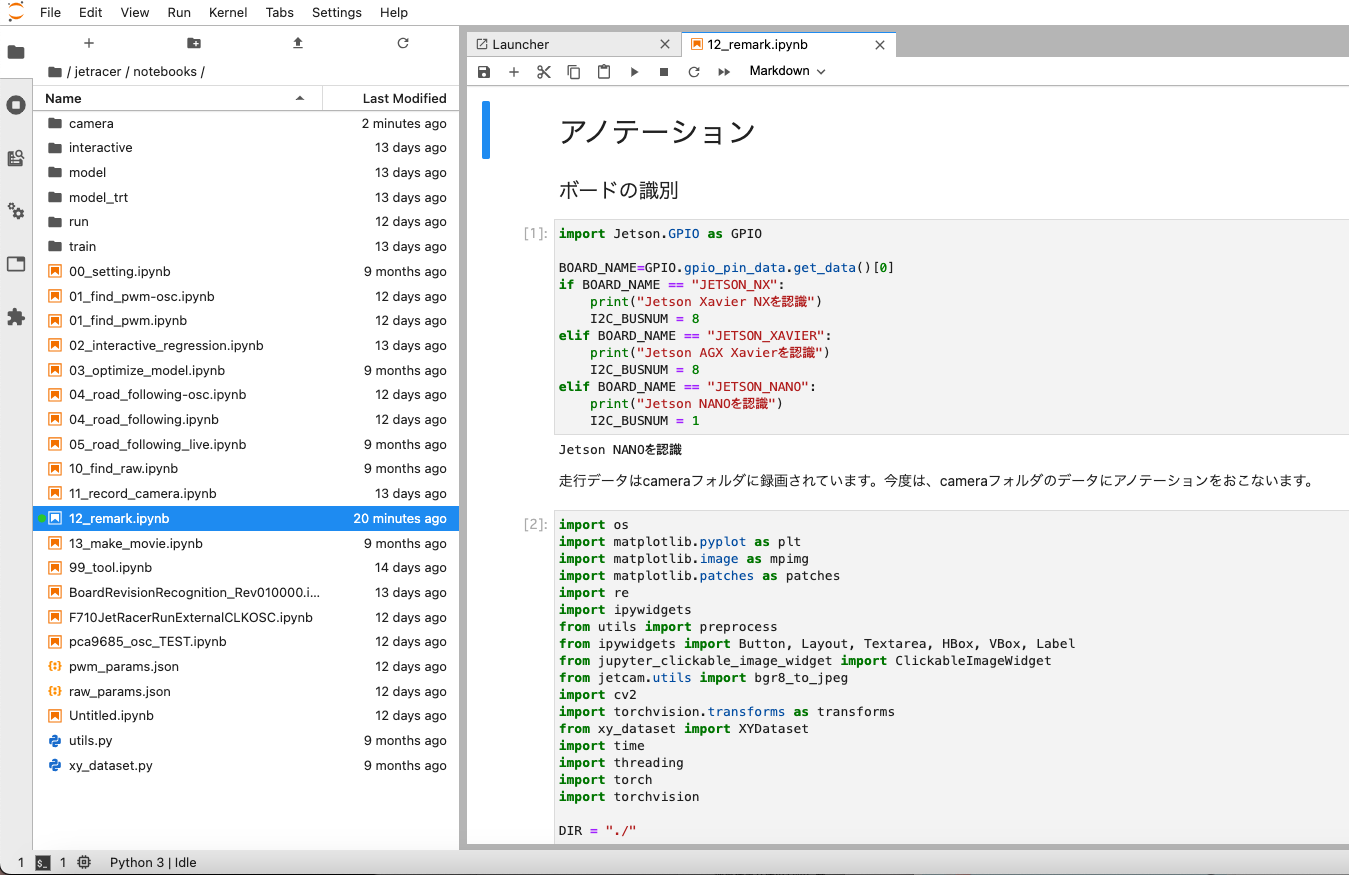
Task: Select 01_find_pwm-osc.ipynb file
Action: tap(246, 296)
